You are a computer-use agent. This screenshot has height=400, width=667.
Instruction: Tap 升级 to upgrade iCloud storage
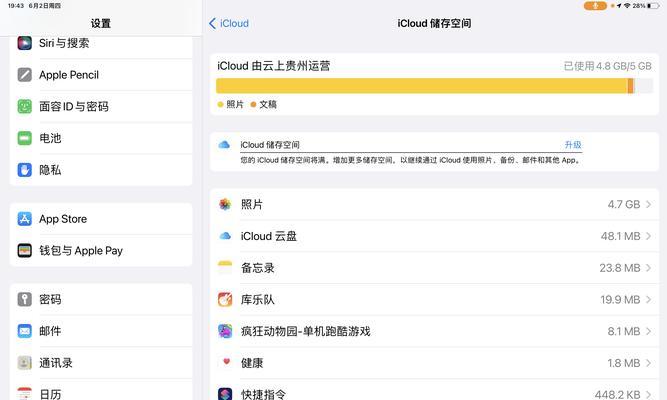(573, 145)
